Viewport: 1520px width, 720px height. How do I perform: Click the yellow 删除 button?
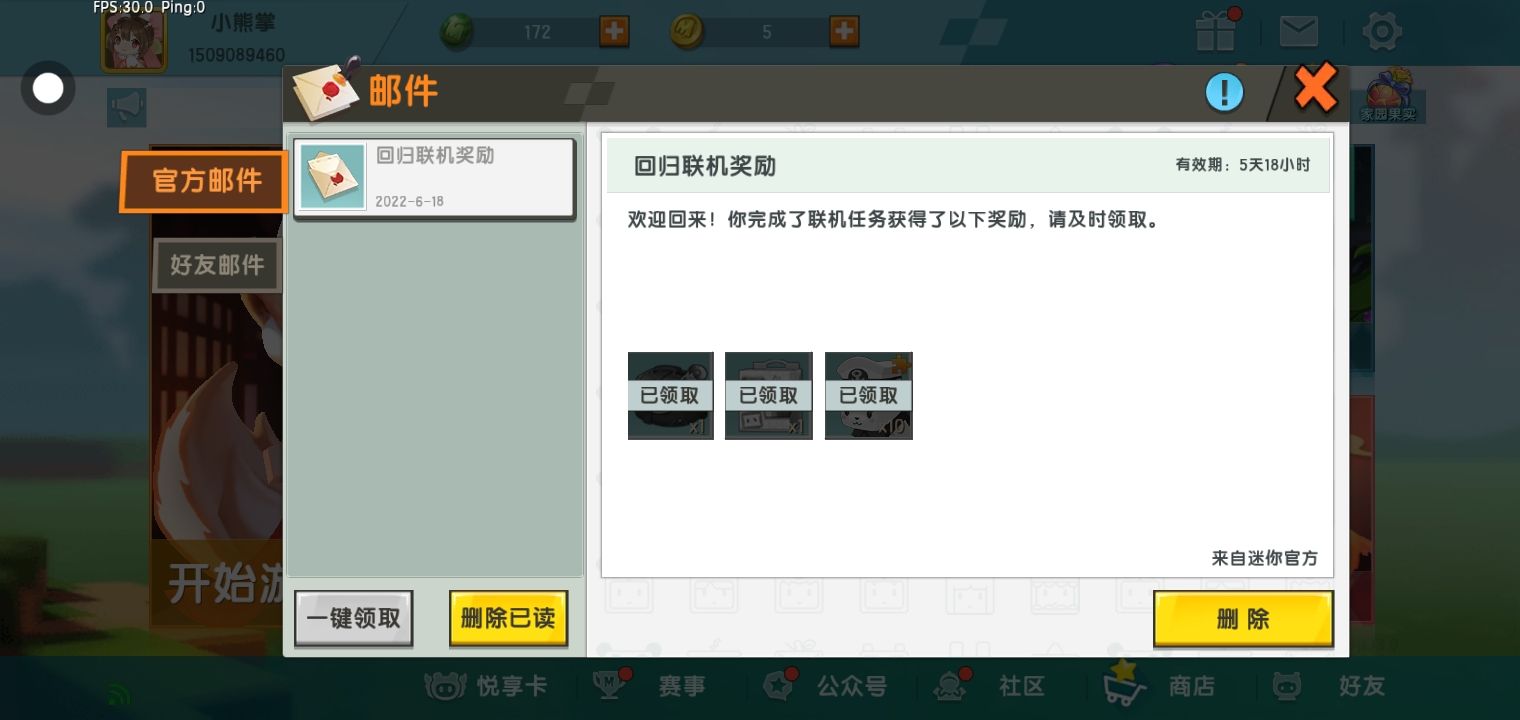(x=1242, y=619)
